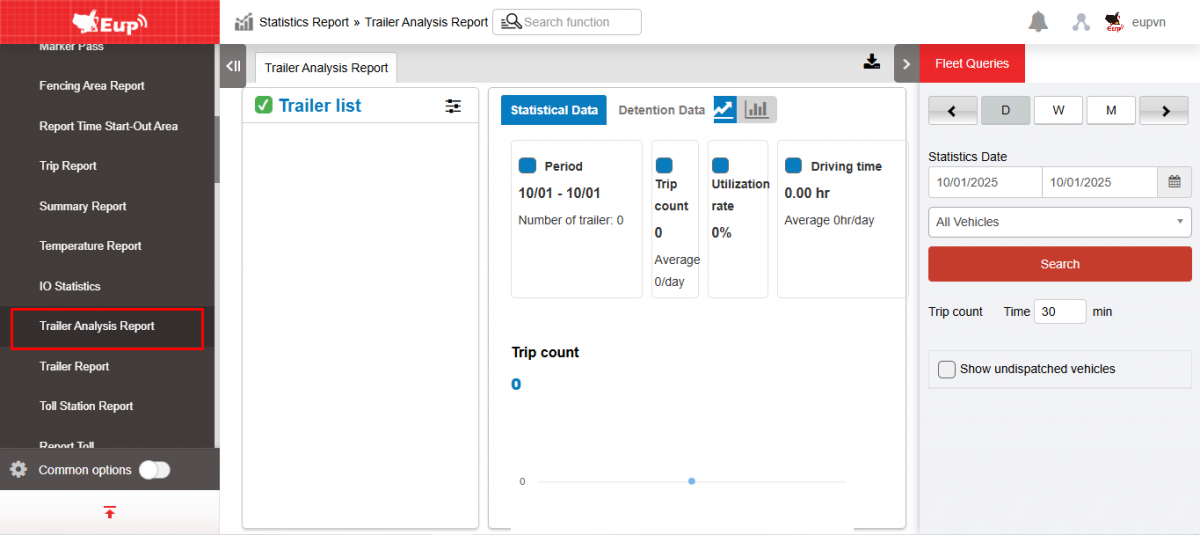
Task: Switch to bar chart view icon
Action: [x=757, y=110]
